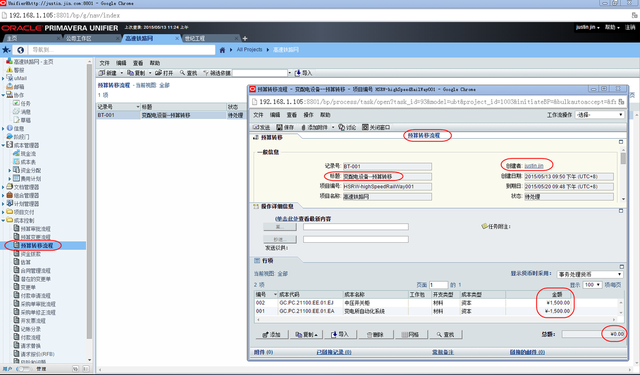Click 复制 copy in log toolbar
Image resolution: width=640 pixels, height=375 pixels.
[136, 73]
